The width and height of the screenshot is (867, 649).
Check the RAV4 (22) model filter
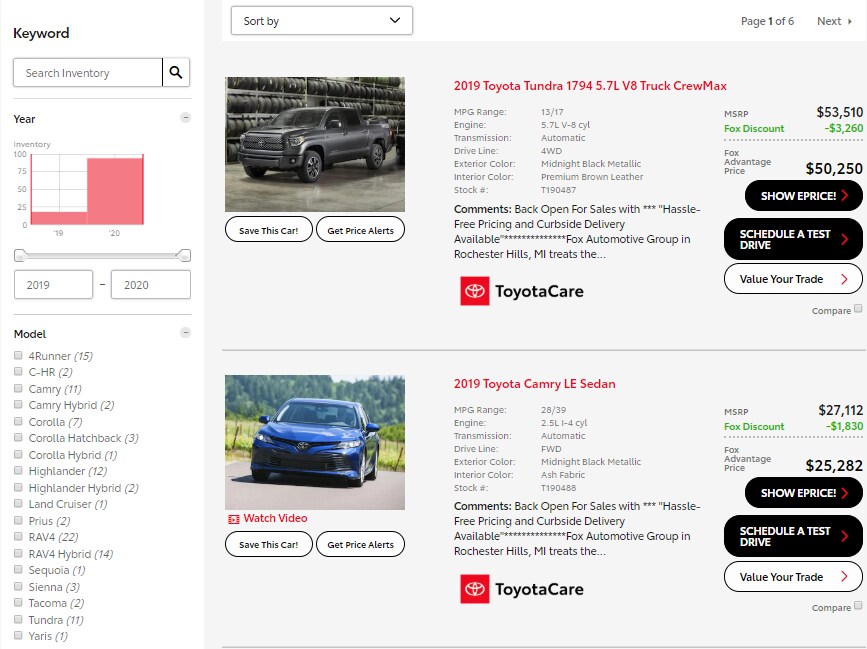[18, 537]
